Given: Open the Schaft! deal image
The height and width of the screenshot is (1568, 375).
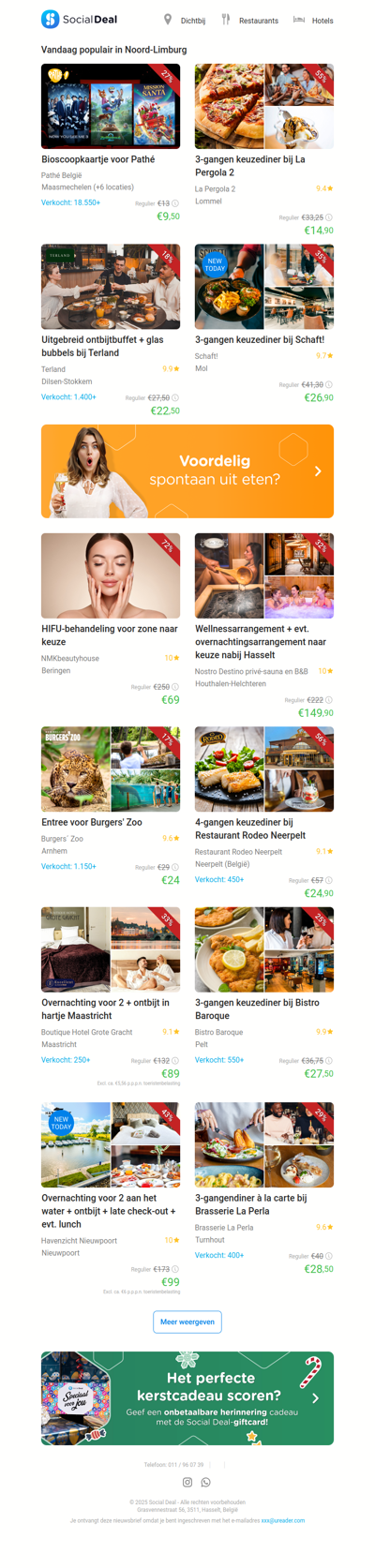Looking at the screenshot, I should [x=264, y=287].
